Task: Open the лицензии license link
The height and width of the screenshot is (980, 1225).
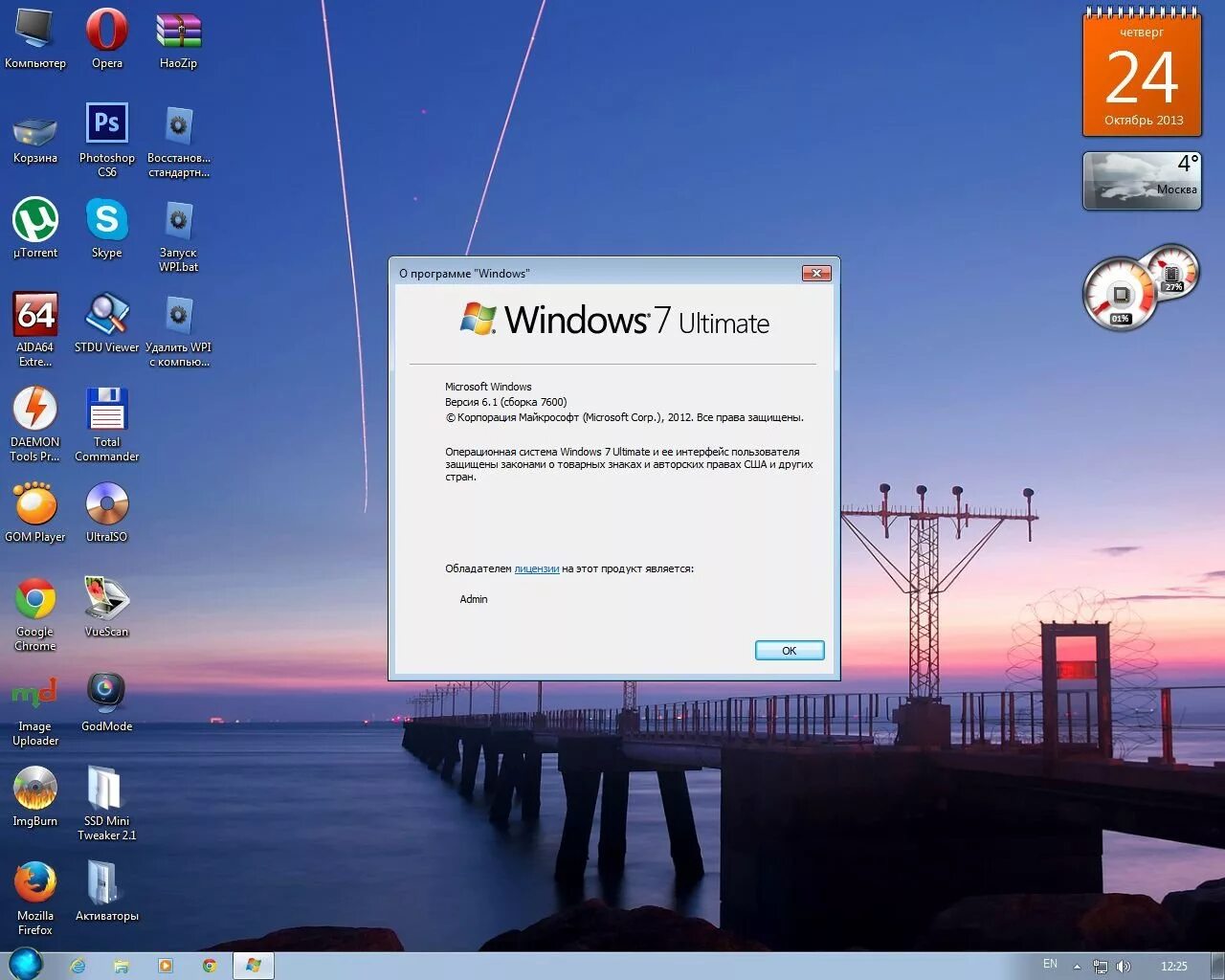Action: tap(537, 568)
